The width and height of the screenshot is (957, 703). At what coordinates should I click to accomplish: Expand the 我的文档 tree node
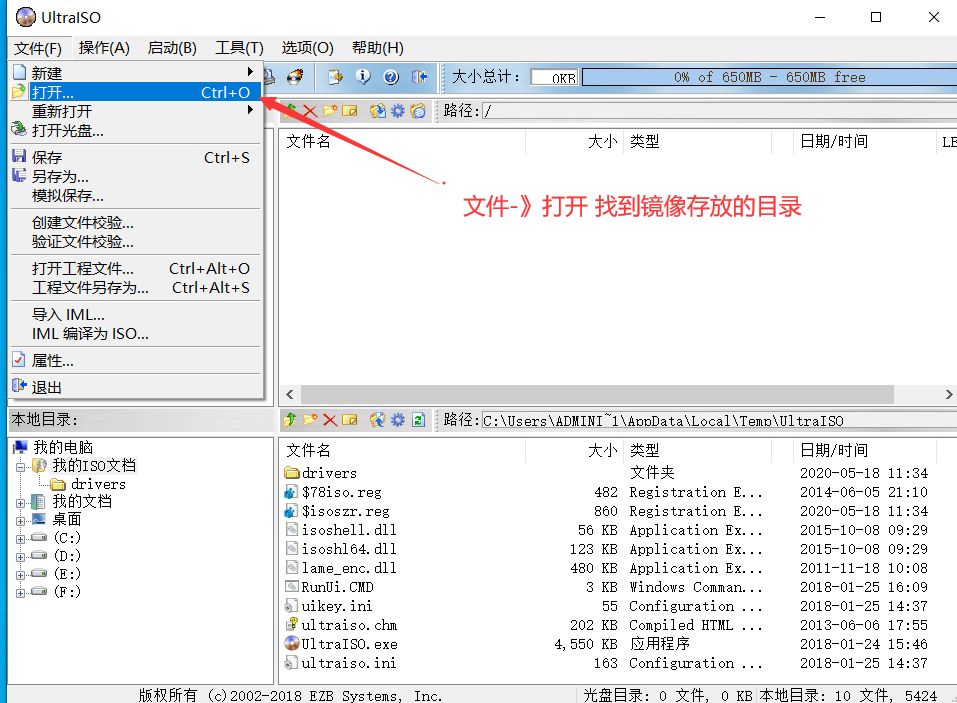click(21, 503)
